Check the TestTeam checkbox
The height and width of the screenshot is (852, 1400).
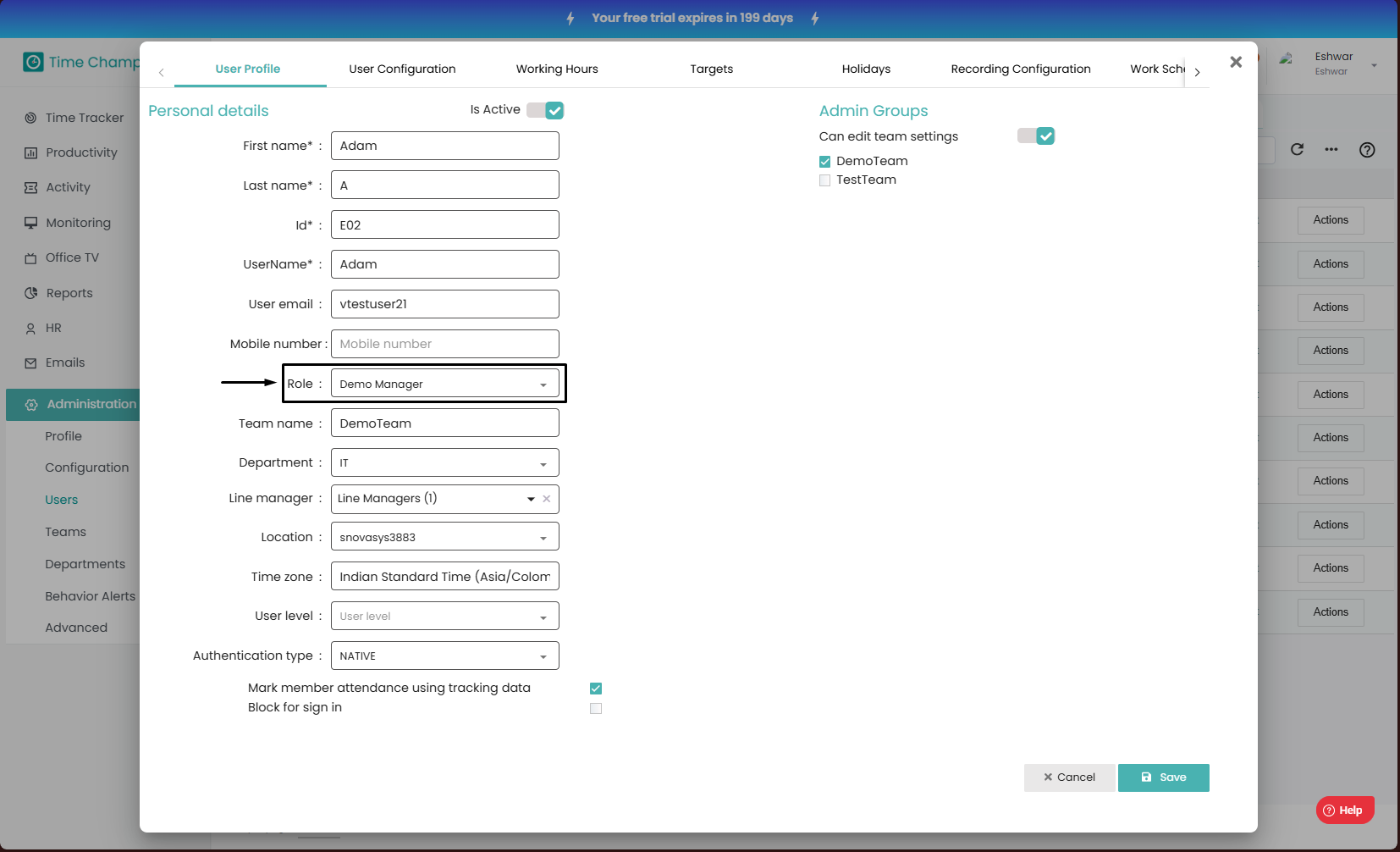[x=824, y=180]
